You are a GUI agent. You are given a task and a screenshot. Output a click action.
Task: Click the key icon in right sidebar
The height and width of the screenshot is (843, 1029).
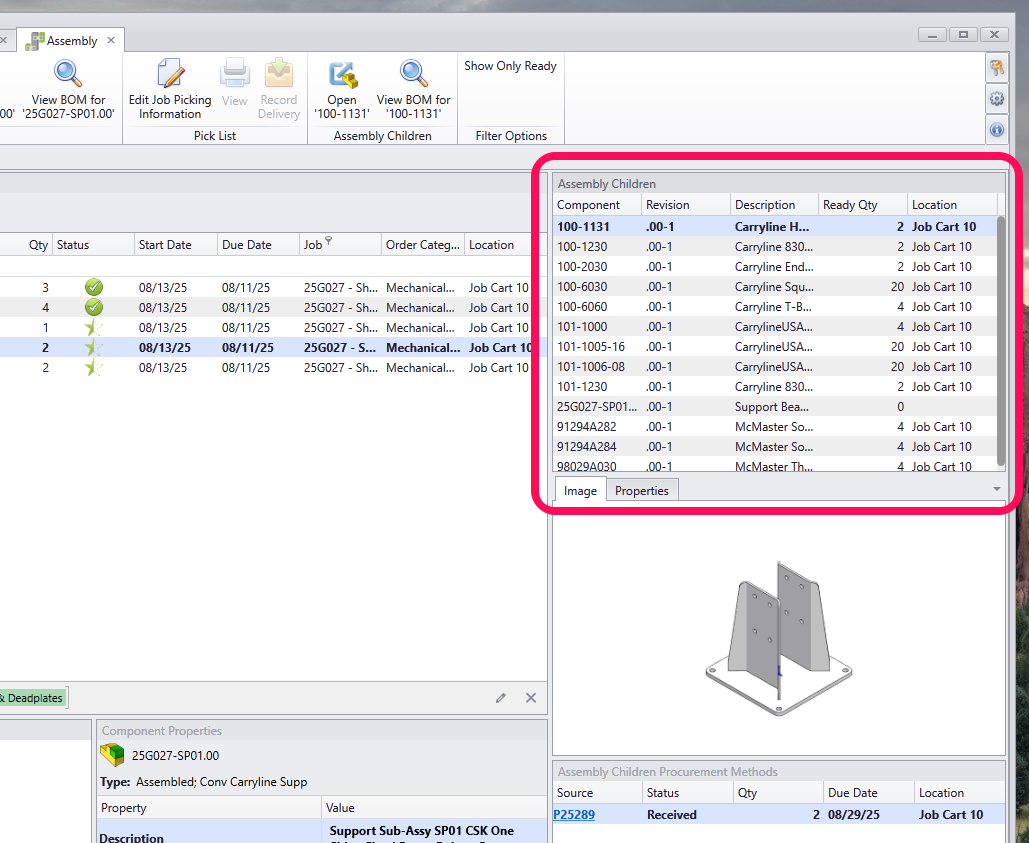tap(996, 68)
